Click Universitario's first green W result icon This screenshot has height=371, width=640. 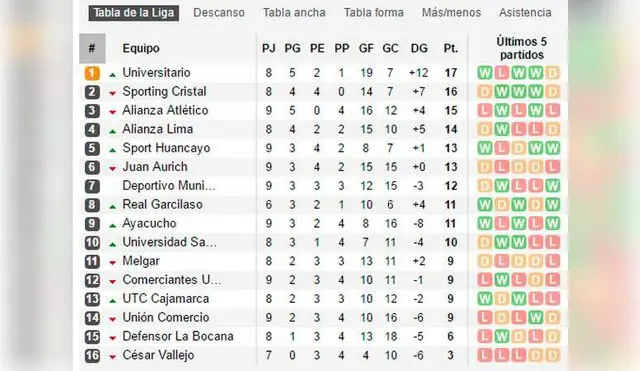pyautogui.click(x=484, y=73)
